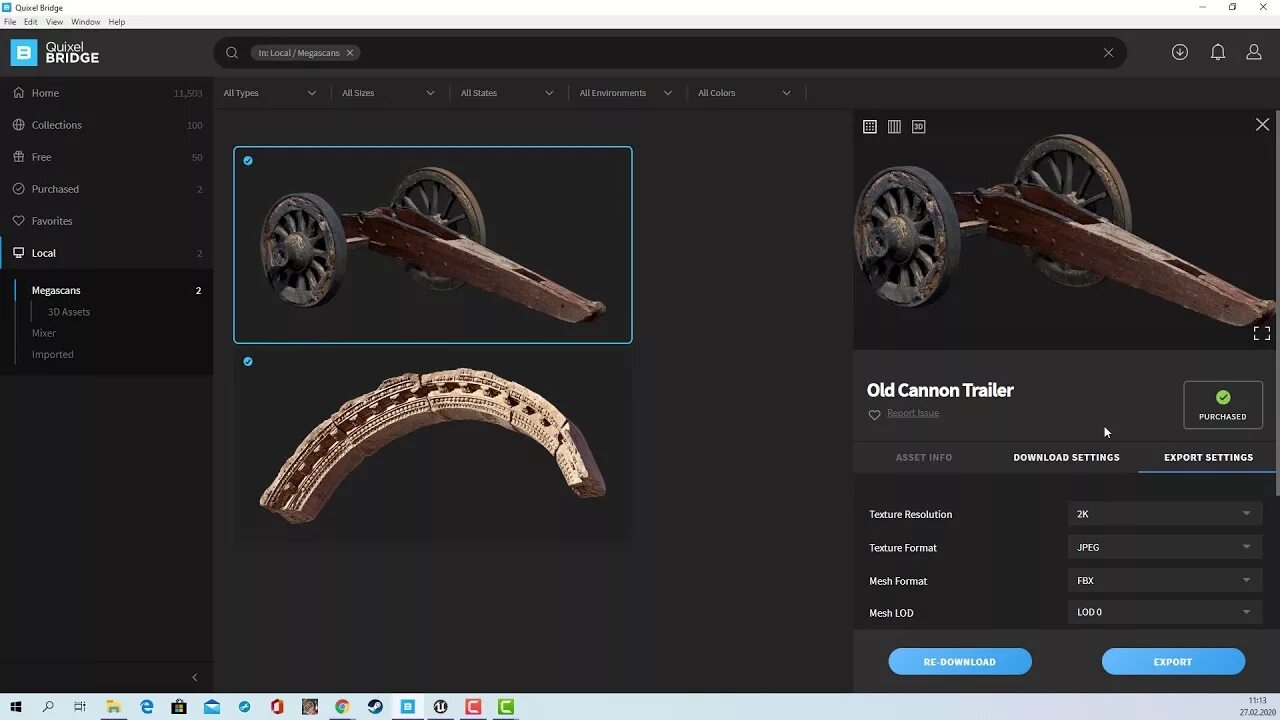Open the Window menu
The image size is (1280, 720).
[x=86, y=22]
